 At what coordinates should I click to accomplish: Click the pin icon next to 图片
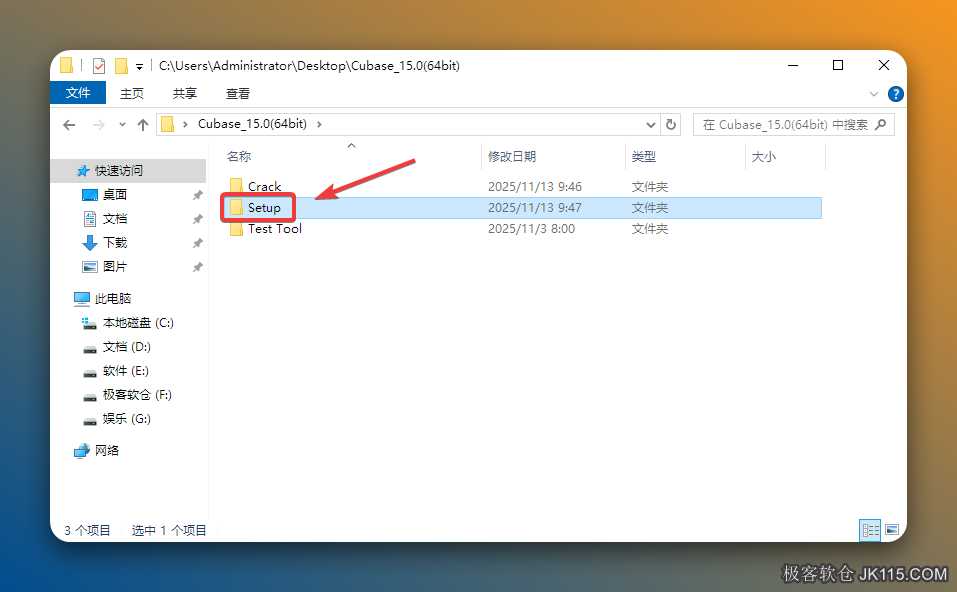pos(197,267)
